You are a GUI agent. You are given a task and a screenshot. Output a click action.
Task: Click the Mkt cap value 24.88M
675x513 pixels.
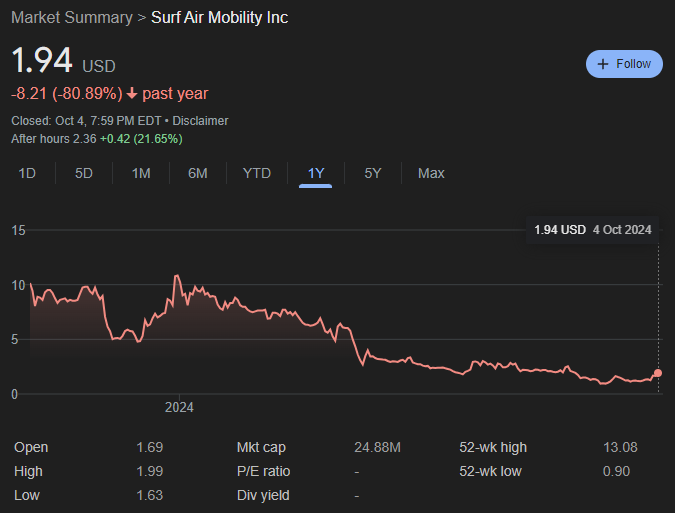378,448
